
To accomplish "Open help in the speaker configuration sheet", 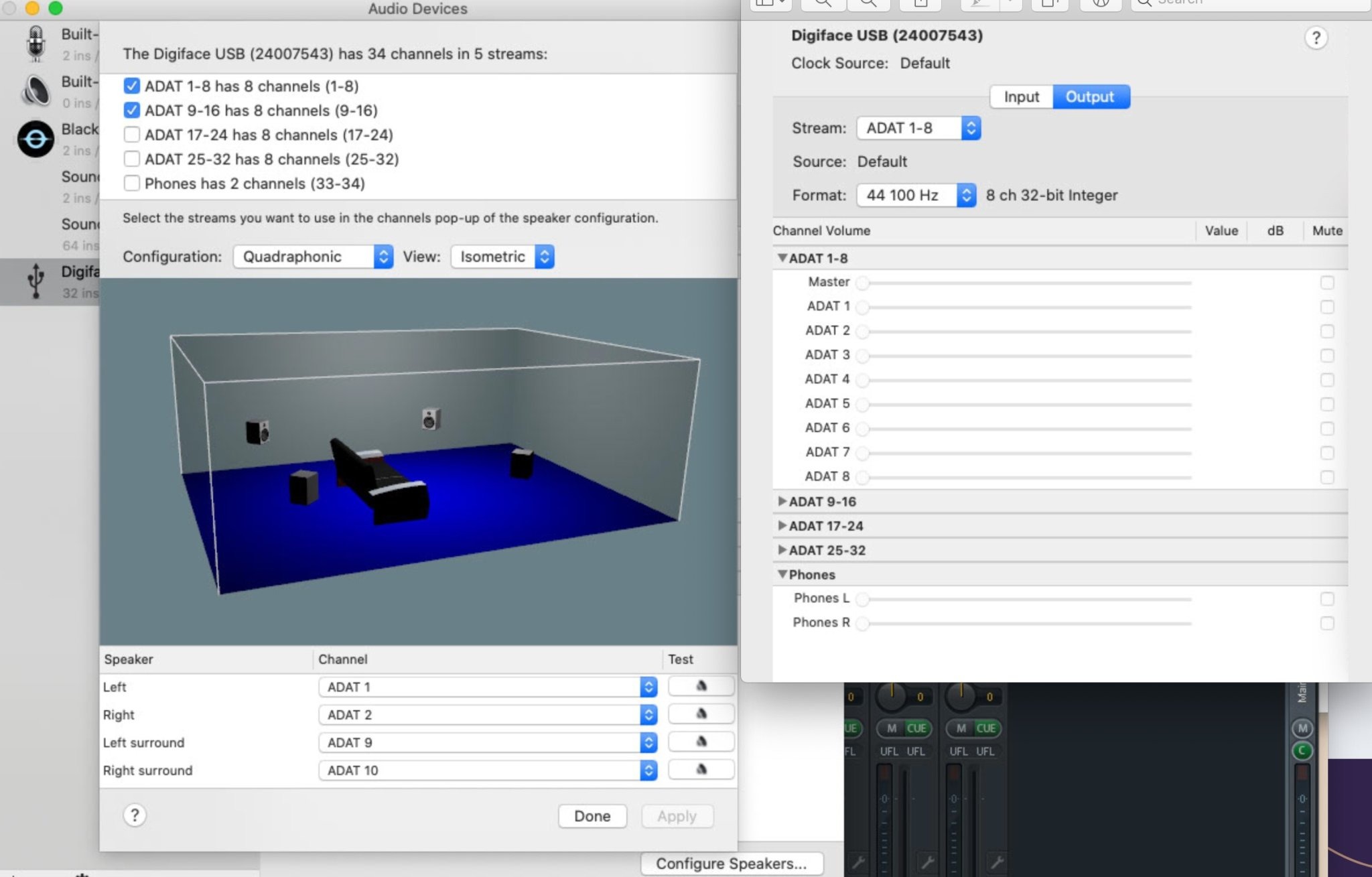I will 135,815.
